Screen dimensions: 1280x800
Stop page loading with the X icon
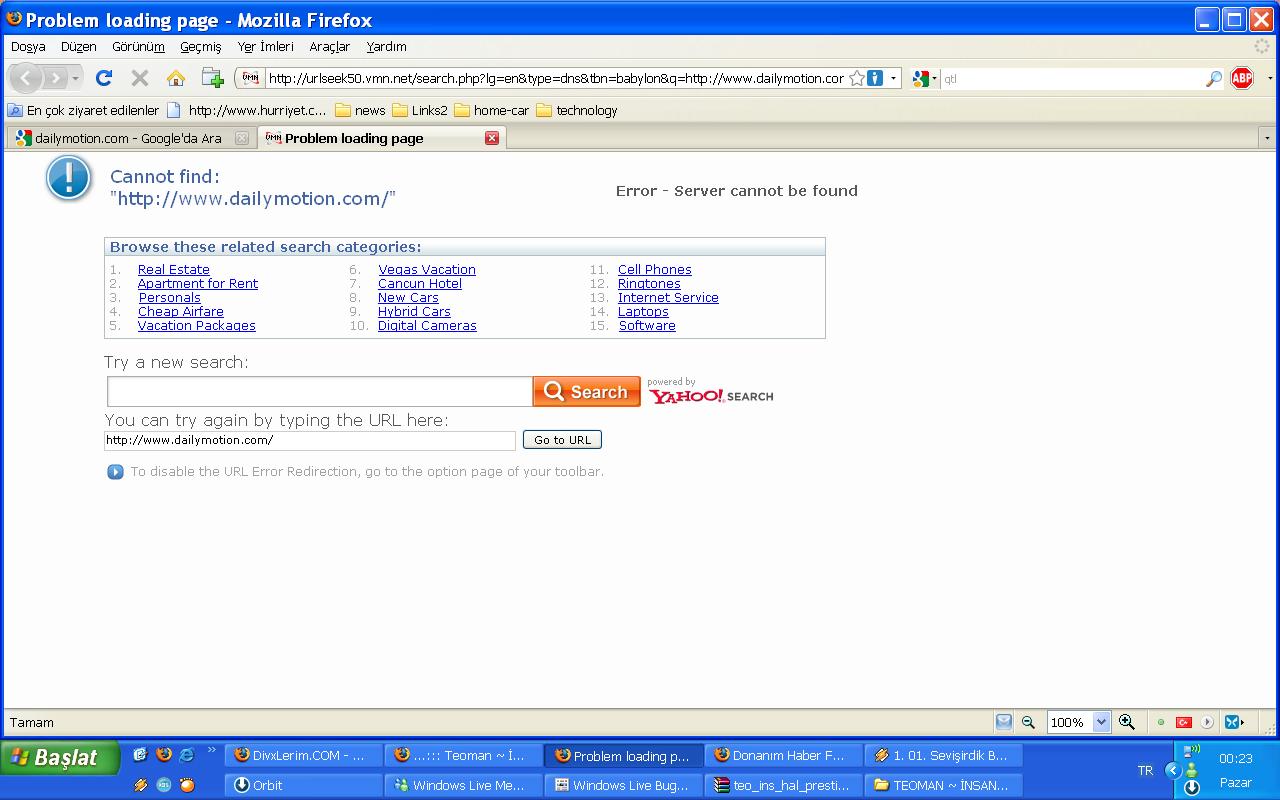pos(140,78)
